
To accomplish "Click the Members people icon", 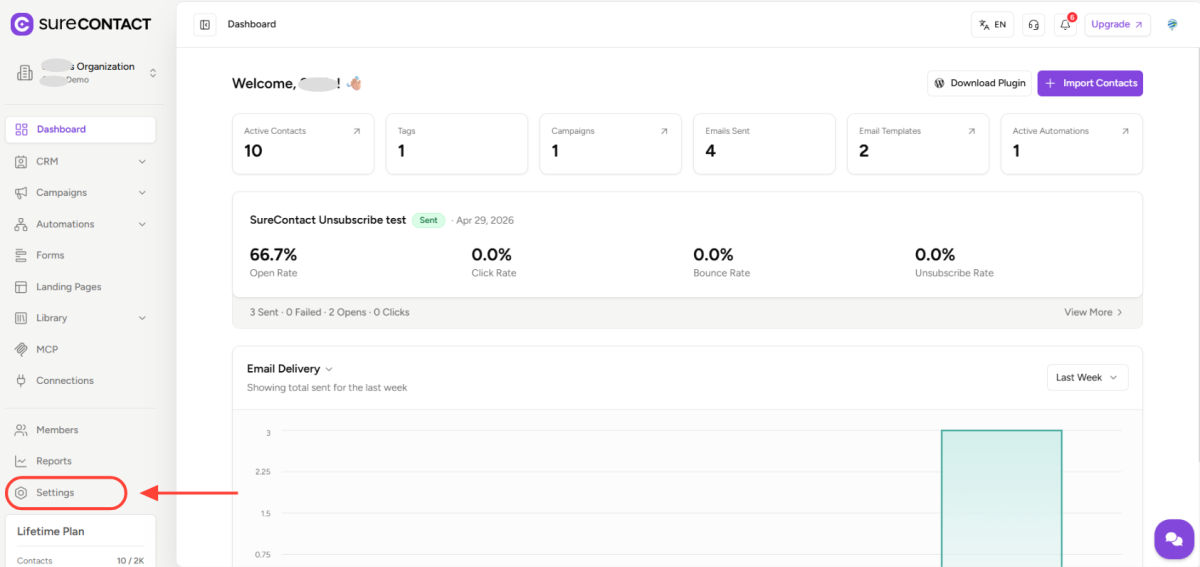I will pyautogui.click(x=22, y=430).
